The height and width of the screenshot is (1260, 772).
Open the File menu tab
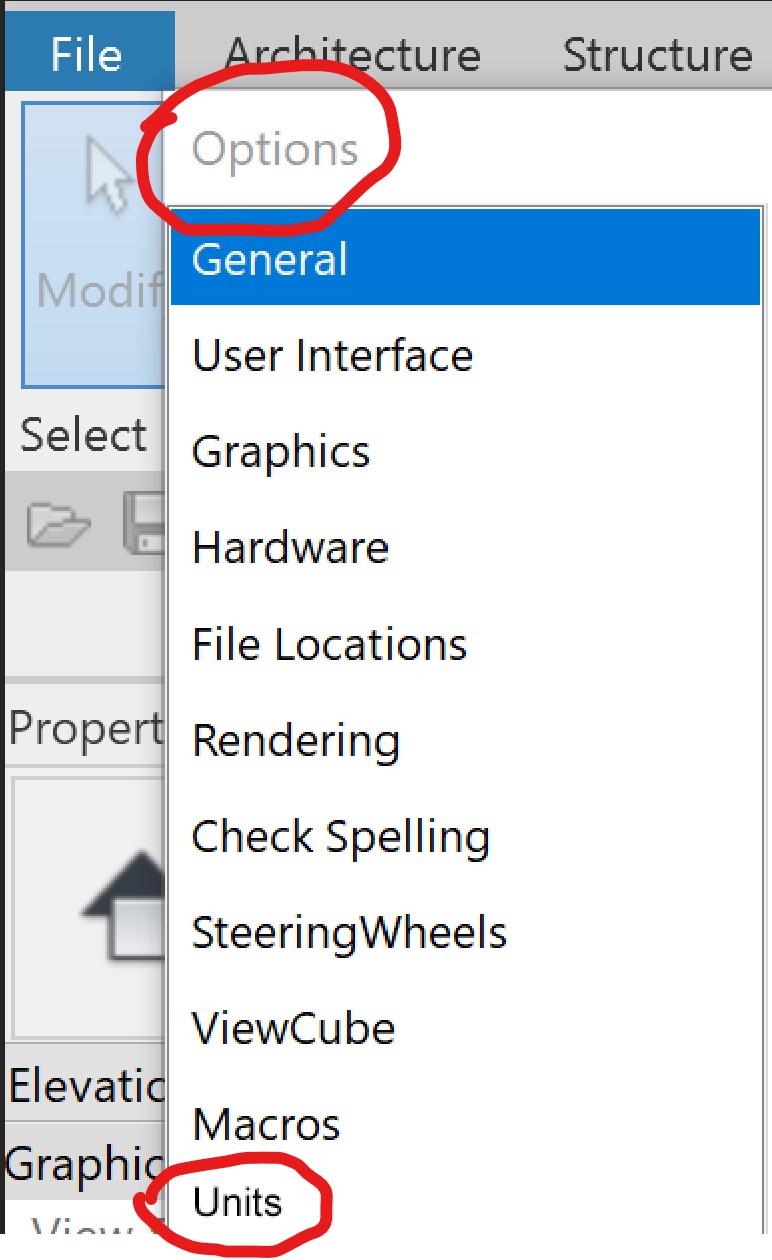pyautogui.click(x=86, y=55)
